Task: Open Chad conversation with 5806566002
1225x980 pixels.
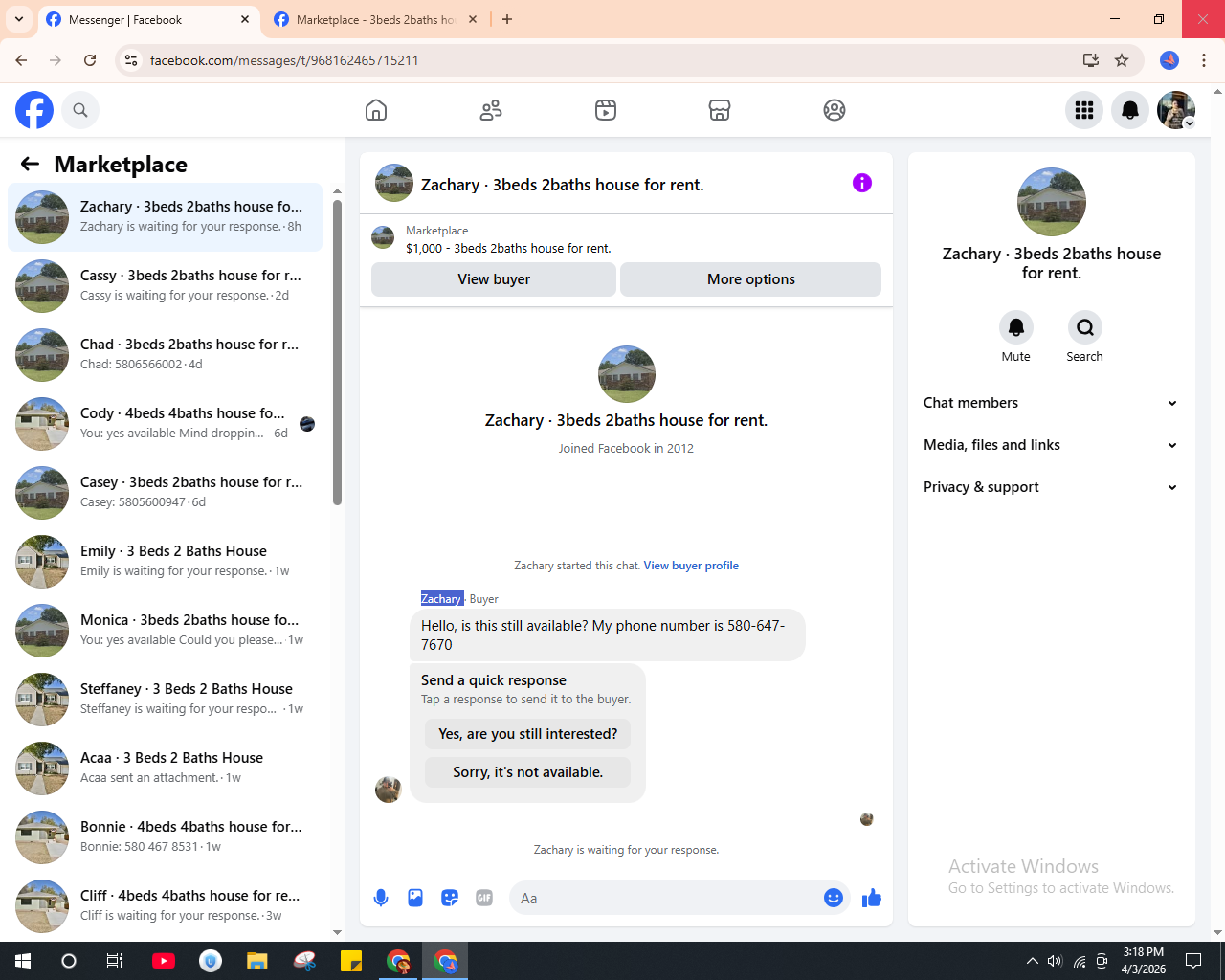Action: click(x=166, y=355)
